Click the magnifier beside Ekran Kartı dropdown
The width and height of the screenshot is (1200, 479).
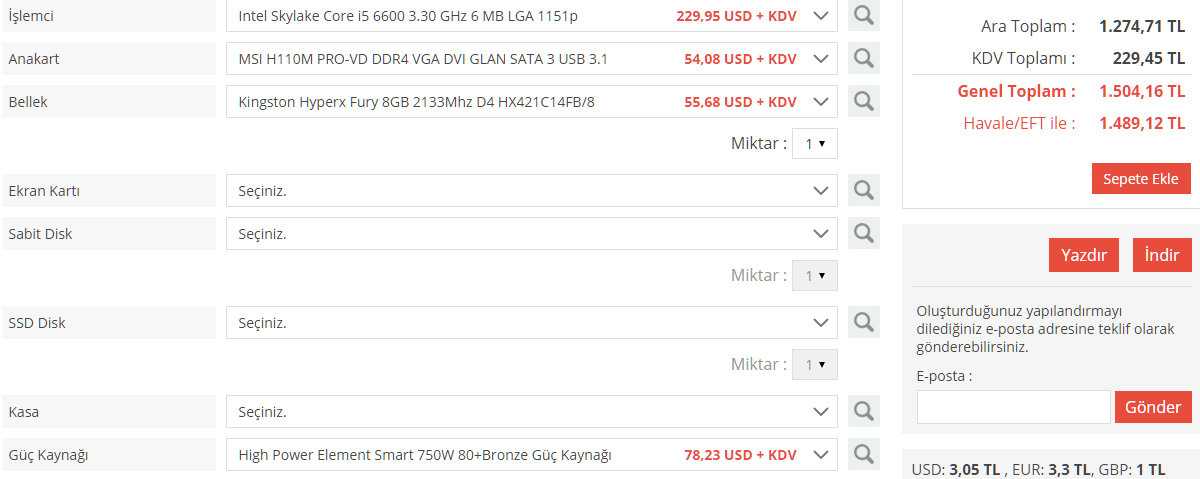pos(863,190)
